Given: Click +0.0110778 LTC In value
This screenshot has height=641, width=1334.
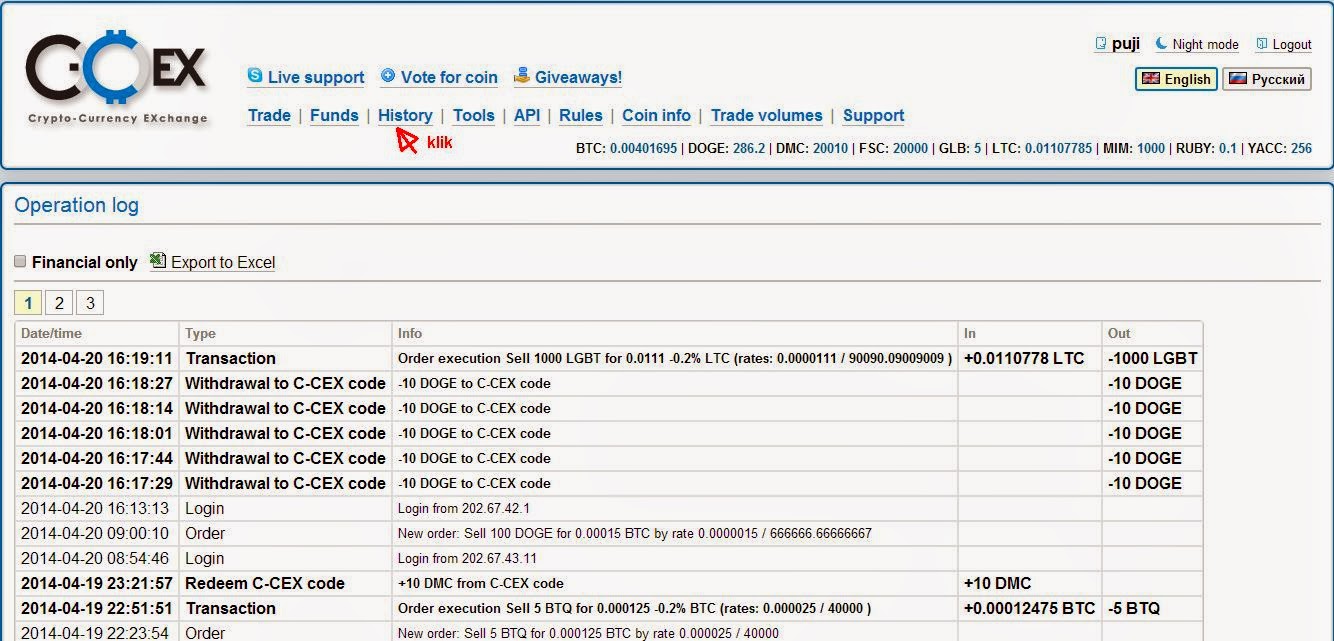Looking at the screenshot, I should tap(1023, 358).
